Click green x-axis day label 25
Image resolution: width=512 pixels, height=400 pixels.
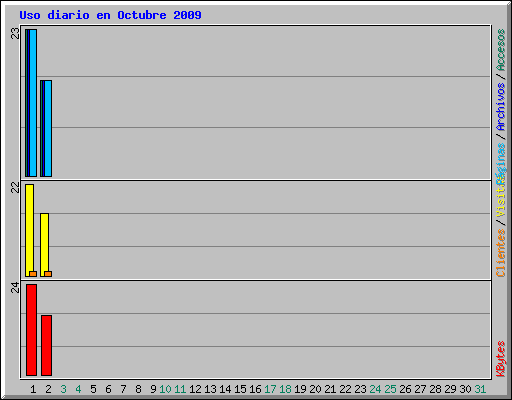[390, 389]
